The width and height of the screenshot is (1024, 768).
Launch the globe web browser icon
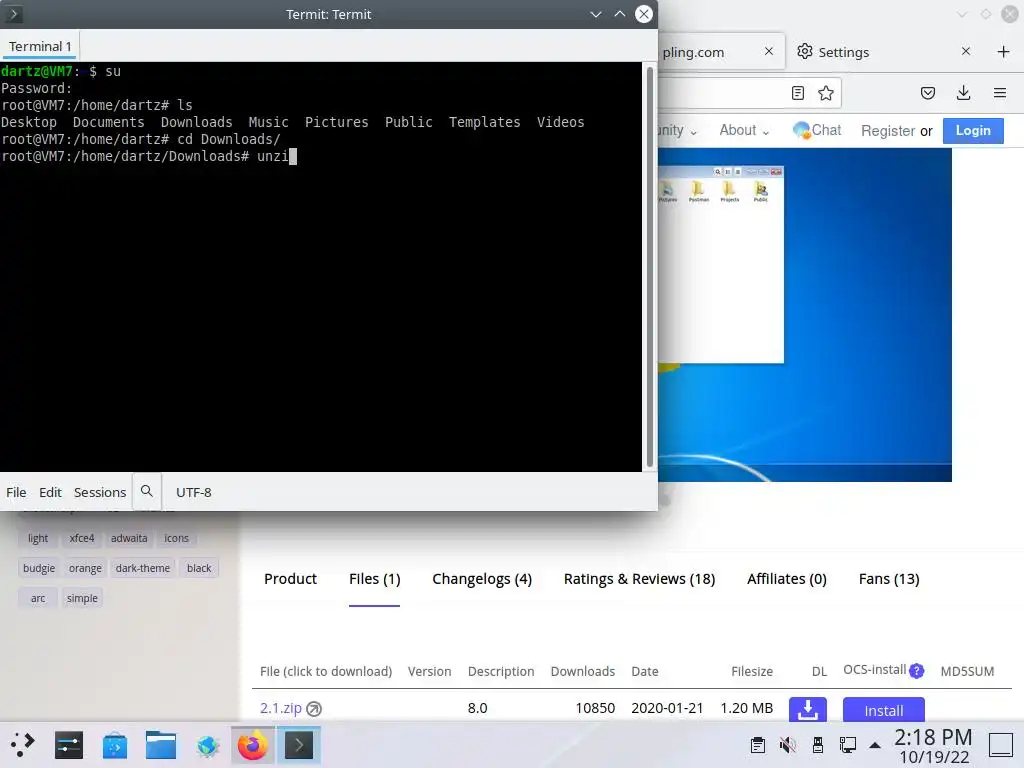207,744
